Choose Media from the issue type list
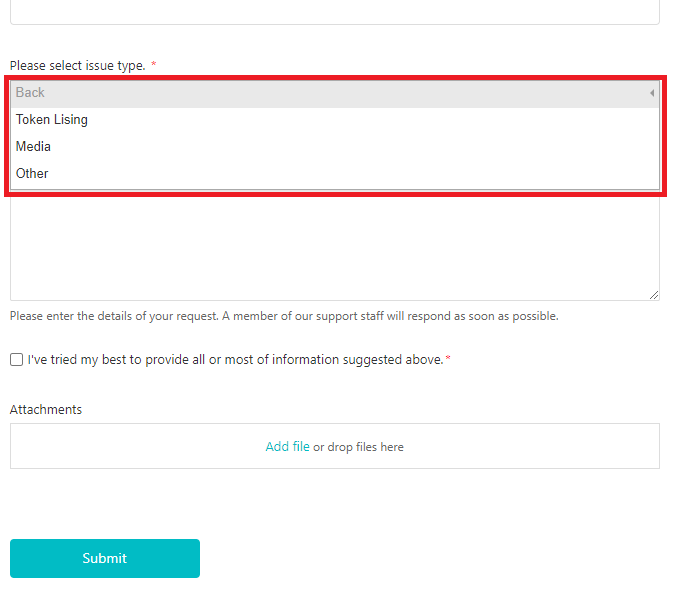Image resolution: width=673 pixels, height=590 pixels. click(x=33, y=147)
